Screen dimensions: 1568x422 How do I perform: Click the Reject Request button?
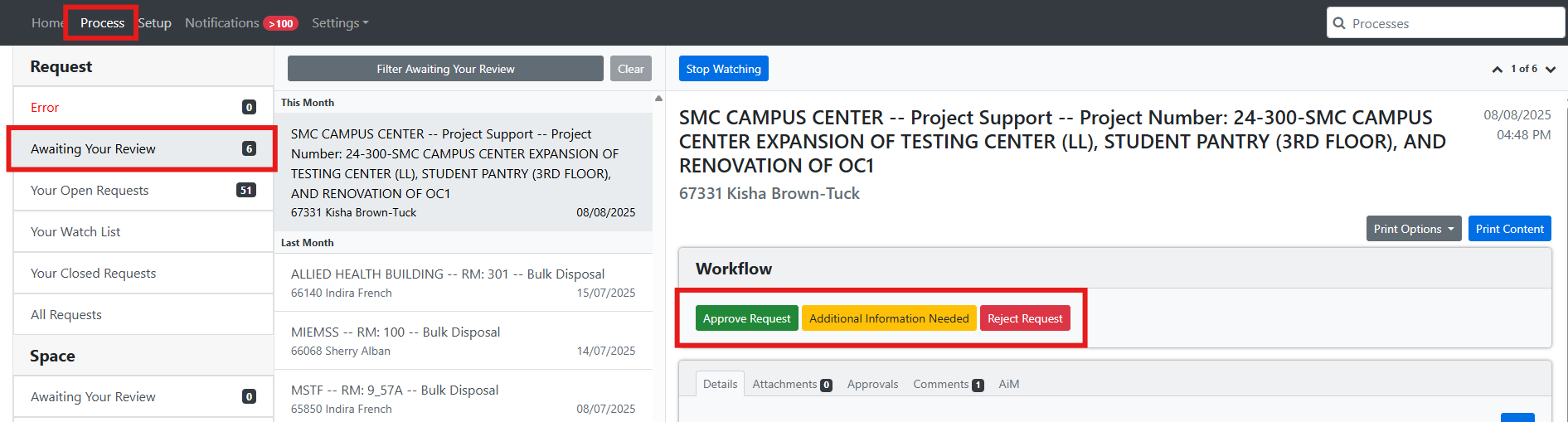click(1024, 318)
